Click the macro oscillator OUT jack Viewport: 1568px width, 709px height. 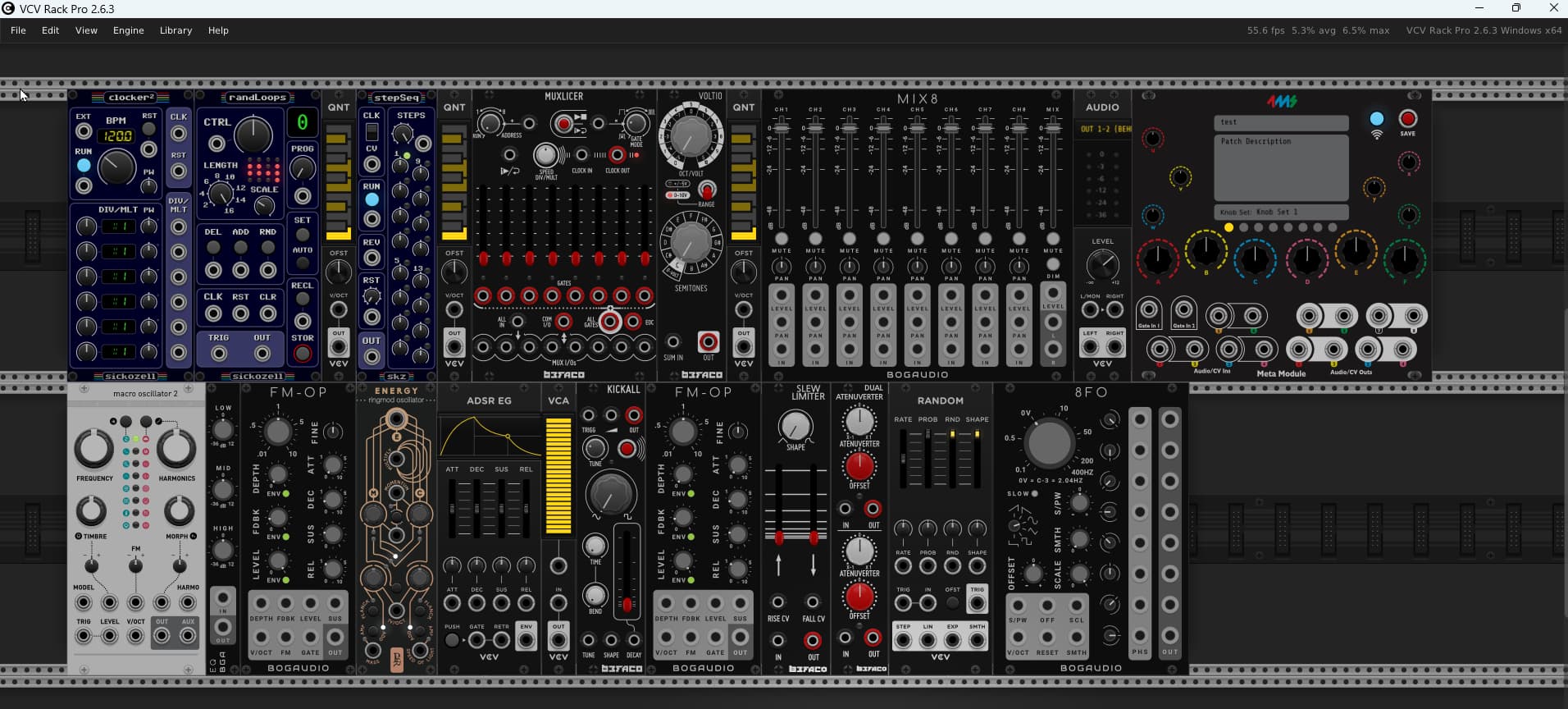pos(162,636)
